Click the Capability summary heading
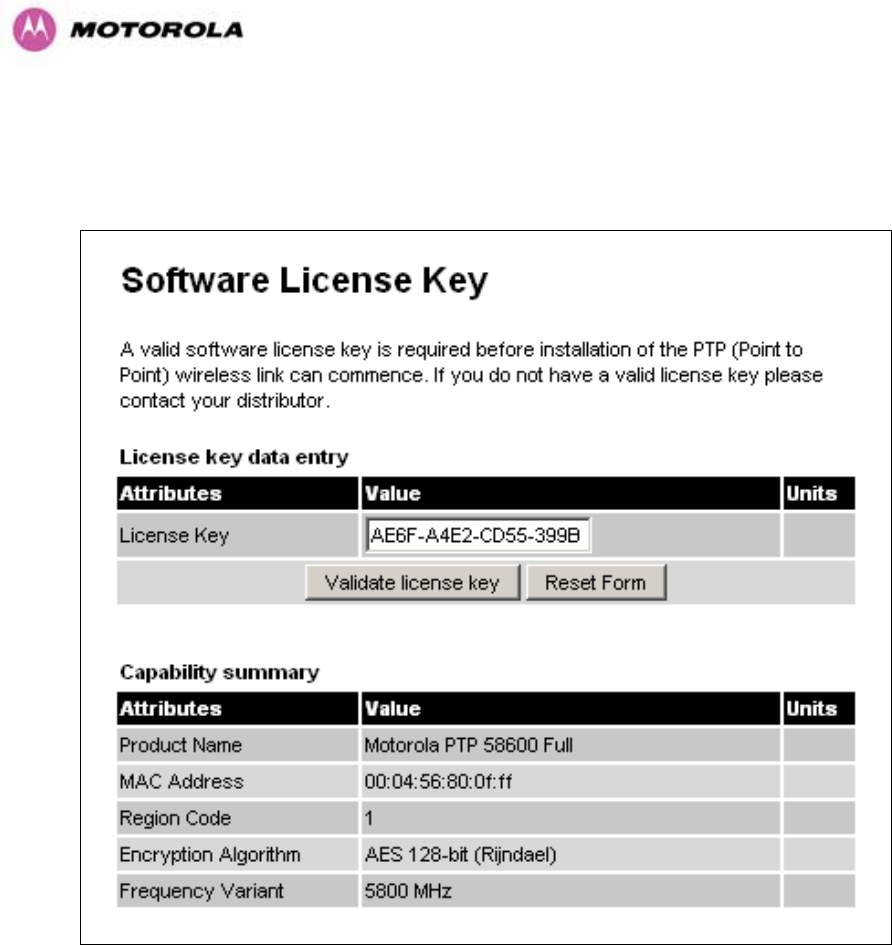Screen dimensions: 892x945 pyautogui.click(x=219, y=672)
